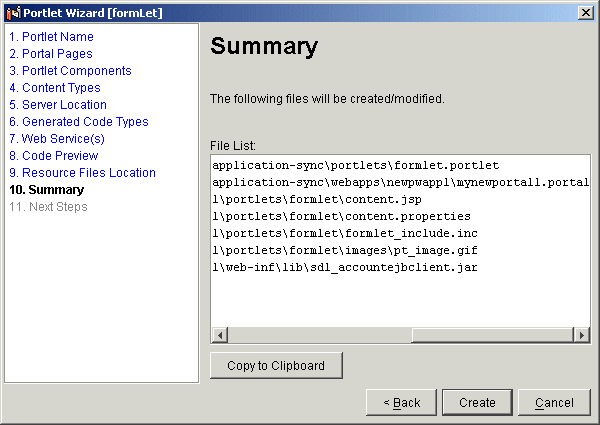
Task: Click the file list right scroll arrow
Action: click(581, 335)
